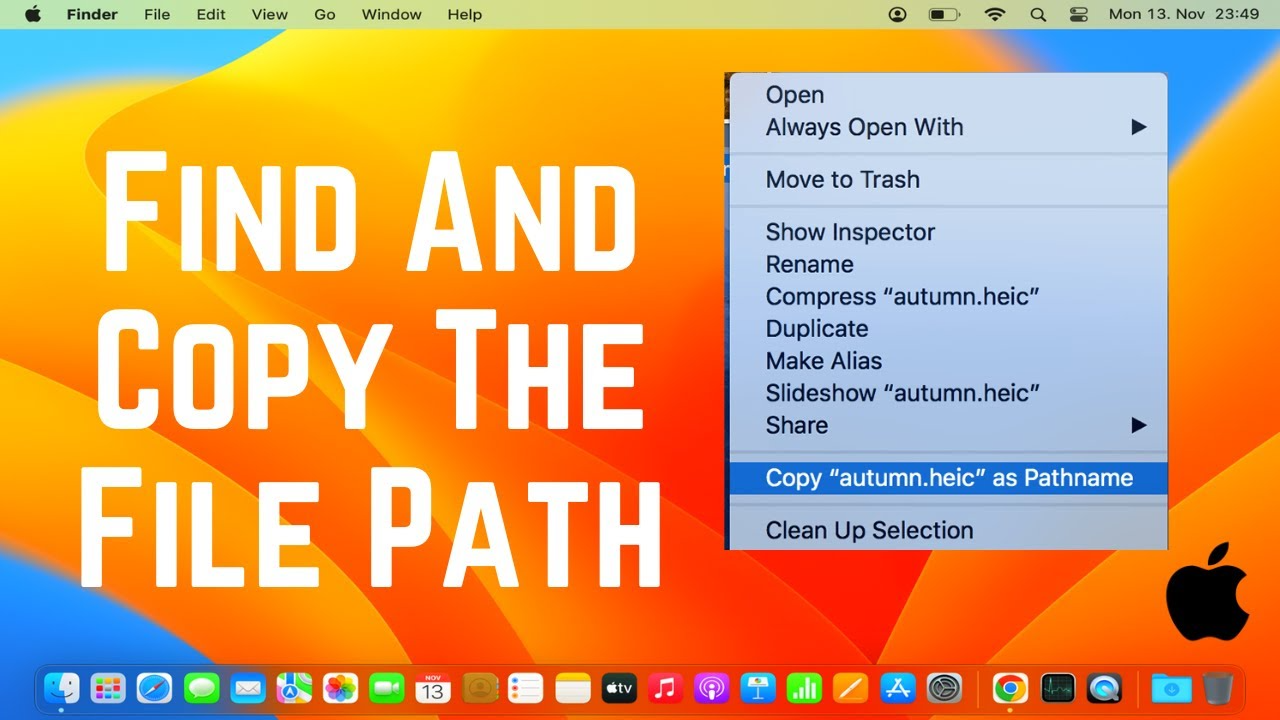Screen dimensions: 1280x720
Task: Click Rename in the context menu
Action: 809,264
